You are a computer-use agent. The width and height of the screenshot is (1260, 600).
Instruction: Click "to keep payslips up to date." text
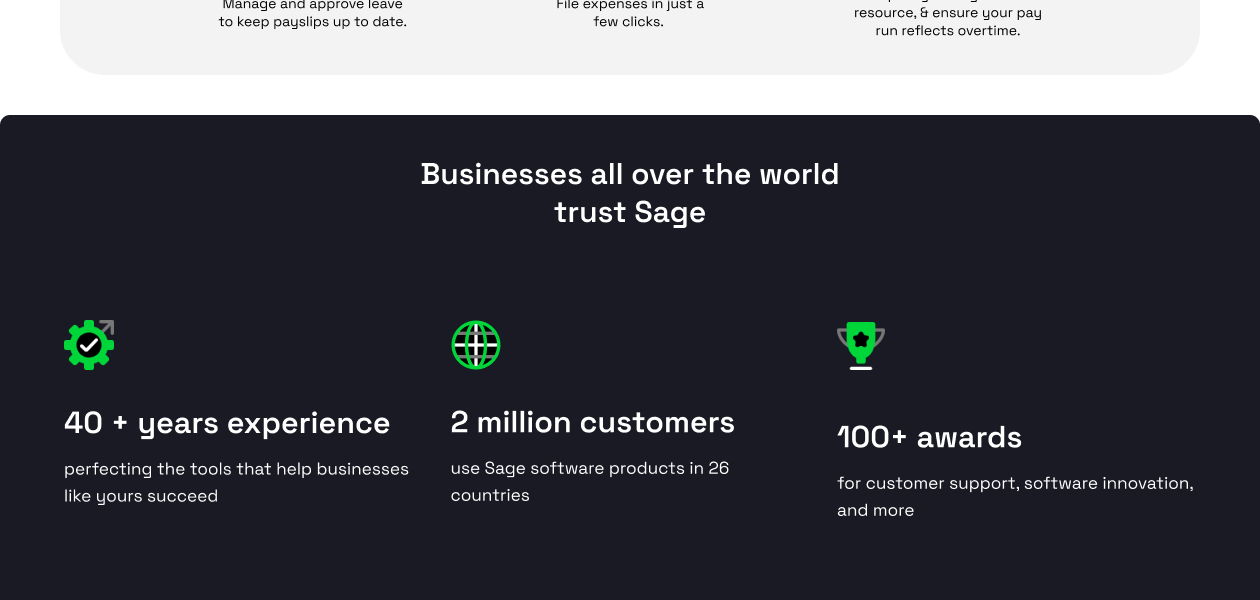[x=313, y=22]
